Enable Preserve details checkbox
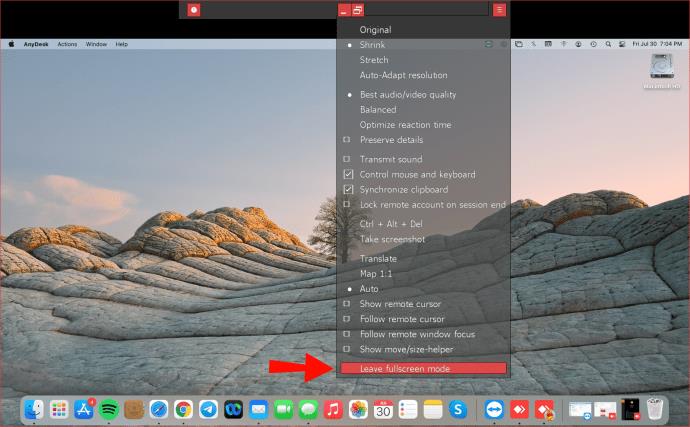690x427 pixels. pyautogui.click(x=347, y=140)
